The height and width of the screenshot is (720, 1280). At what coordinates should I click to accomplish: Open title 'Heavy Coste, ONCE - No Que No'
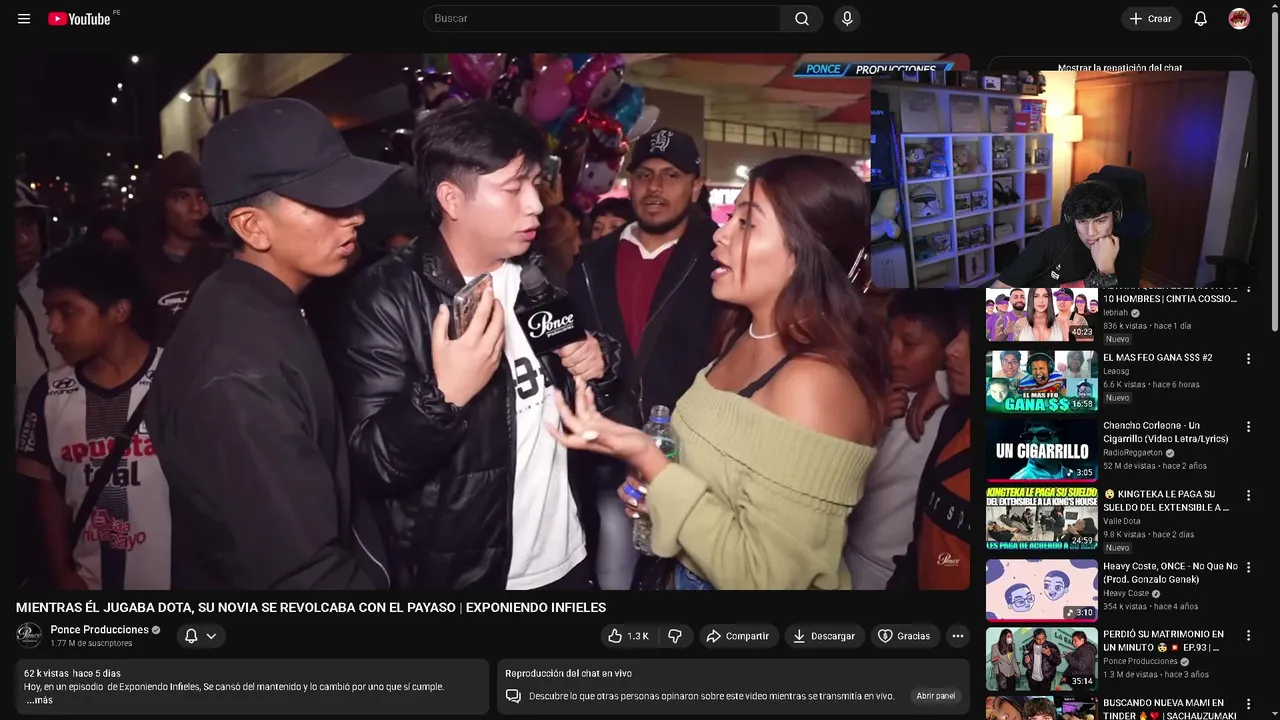(1170, 573)
